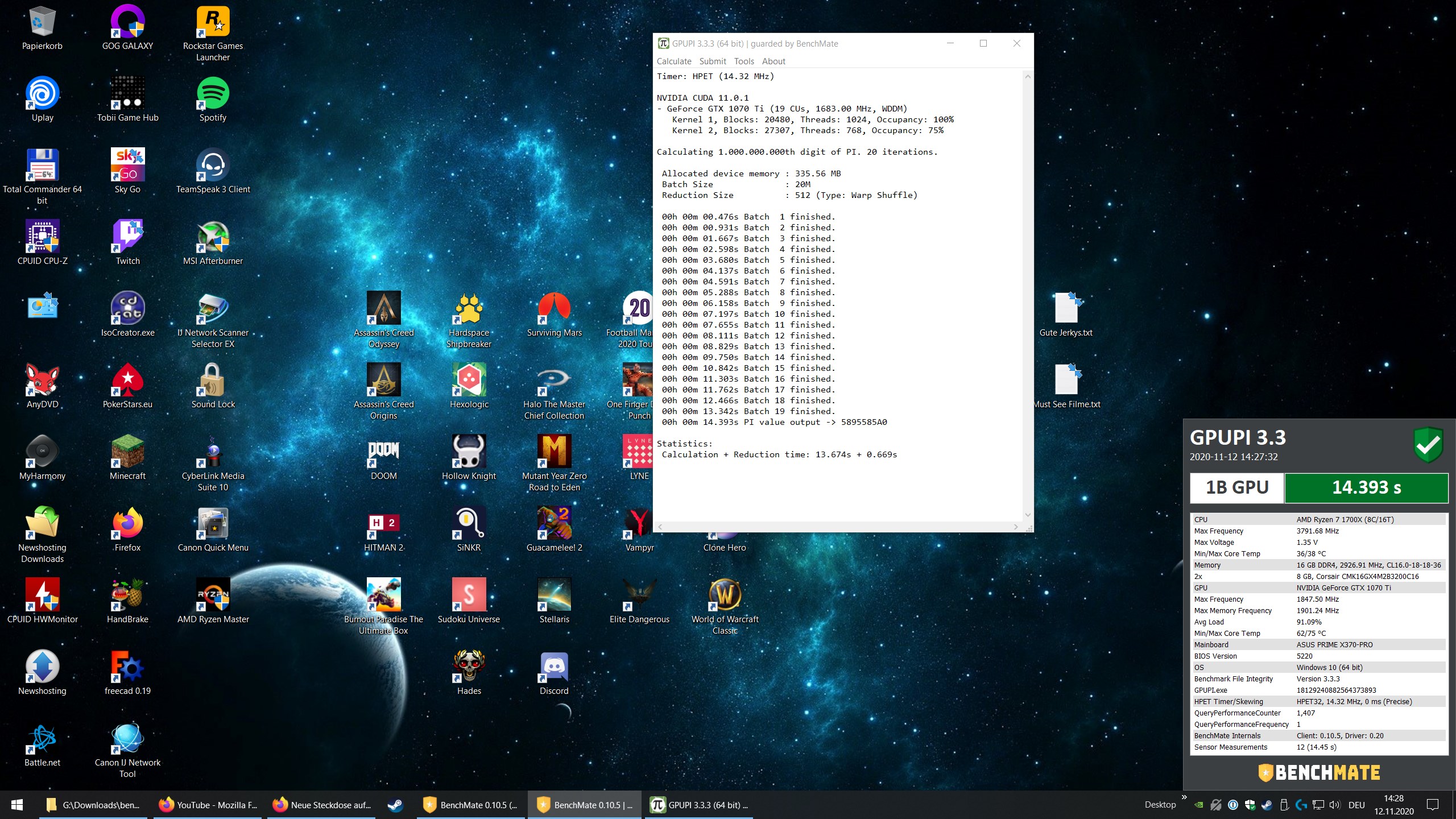The image size is (1456, 819).
Task: Select the Stellaris game icon
Action: [554, 602]
